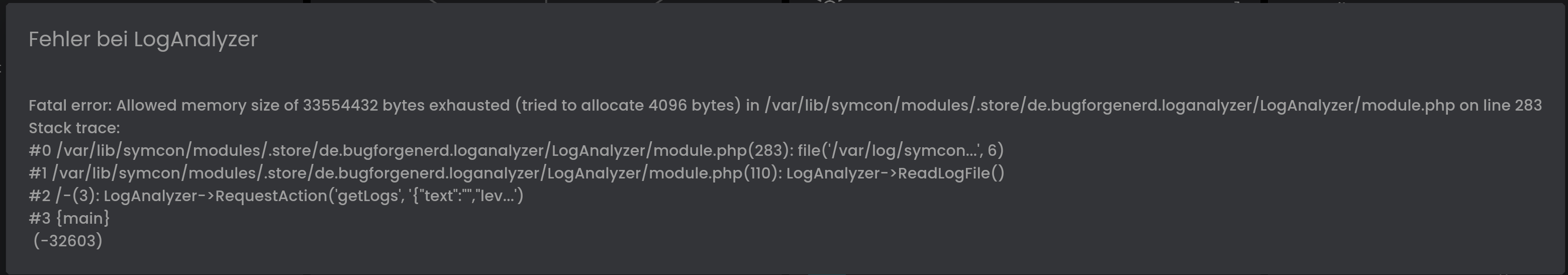
Task: Click the "#0" stack frame marker
Action: click(40, 151)
